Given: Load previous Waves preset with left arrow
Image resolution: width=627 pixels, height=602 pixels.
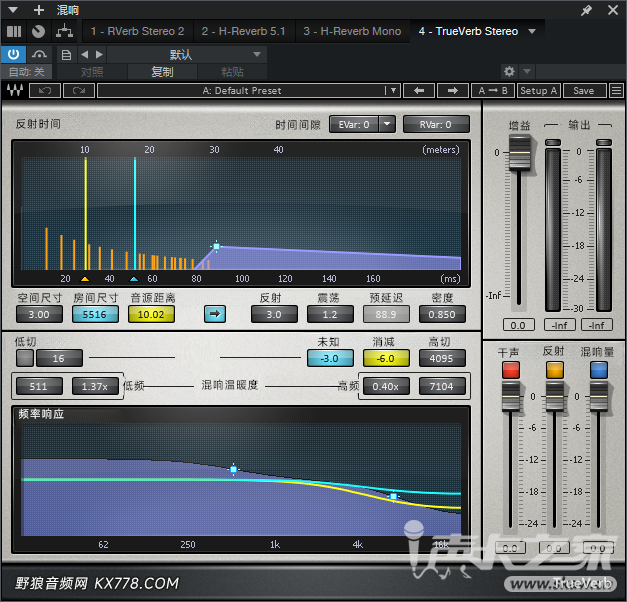Looking at the screenshot, I should pos(419,90).
